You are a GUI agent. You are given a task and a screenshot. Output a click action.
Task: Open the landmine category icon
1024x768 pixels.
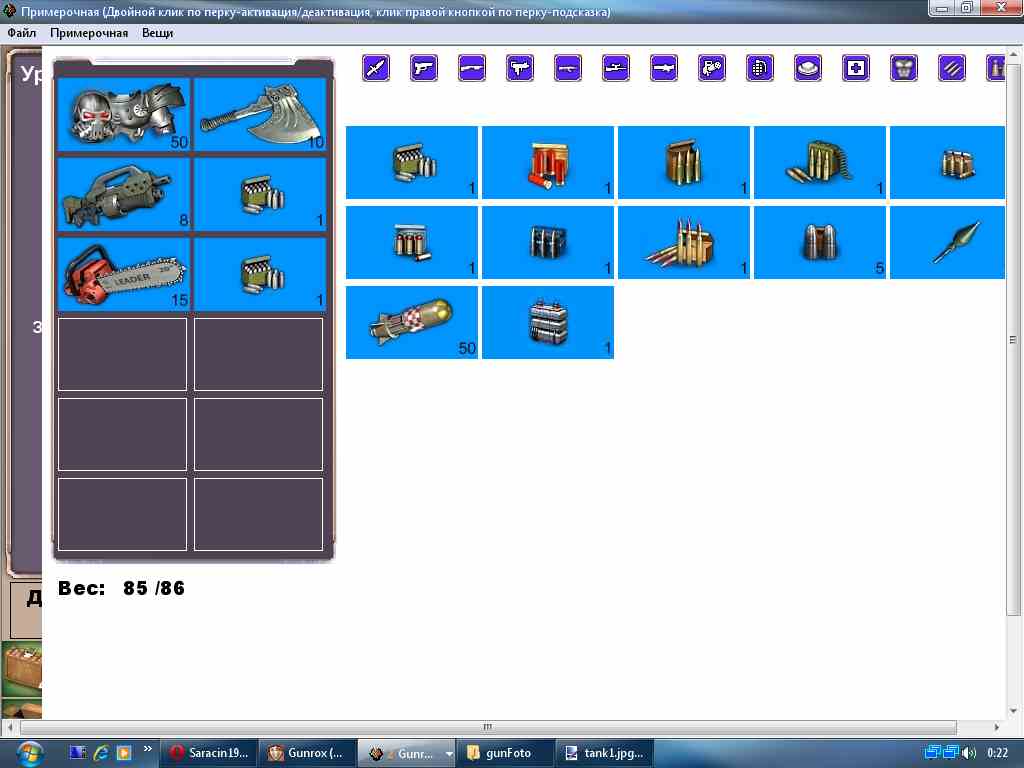click(x=808, y=68)
